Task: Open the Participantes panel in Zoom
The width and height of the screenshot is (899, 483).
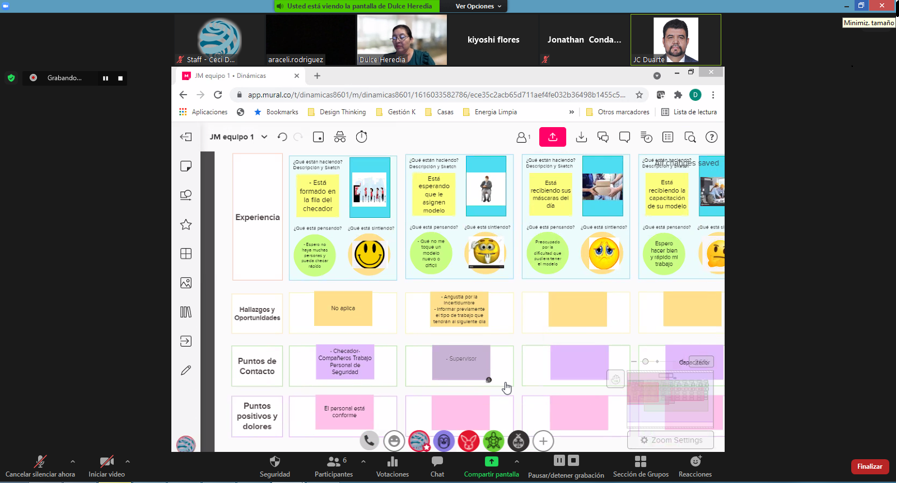Action: coord(333,466)
